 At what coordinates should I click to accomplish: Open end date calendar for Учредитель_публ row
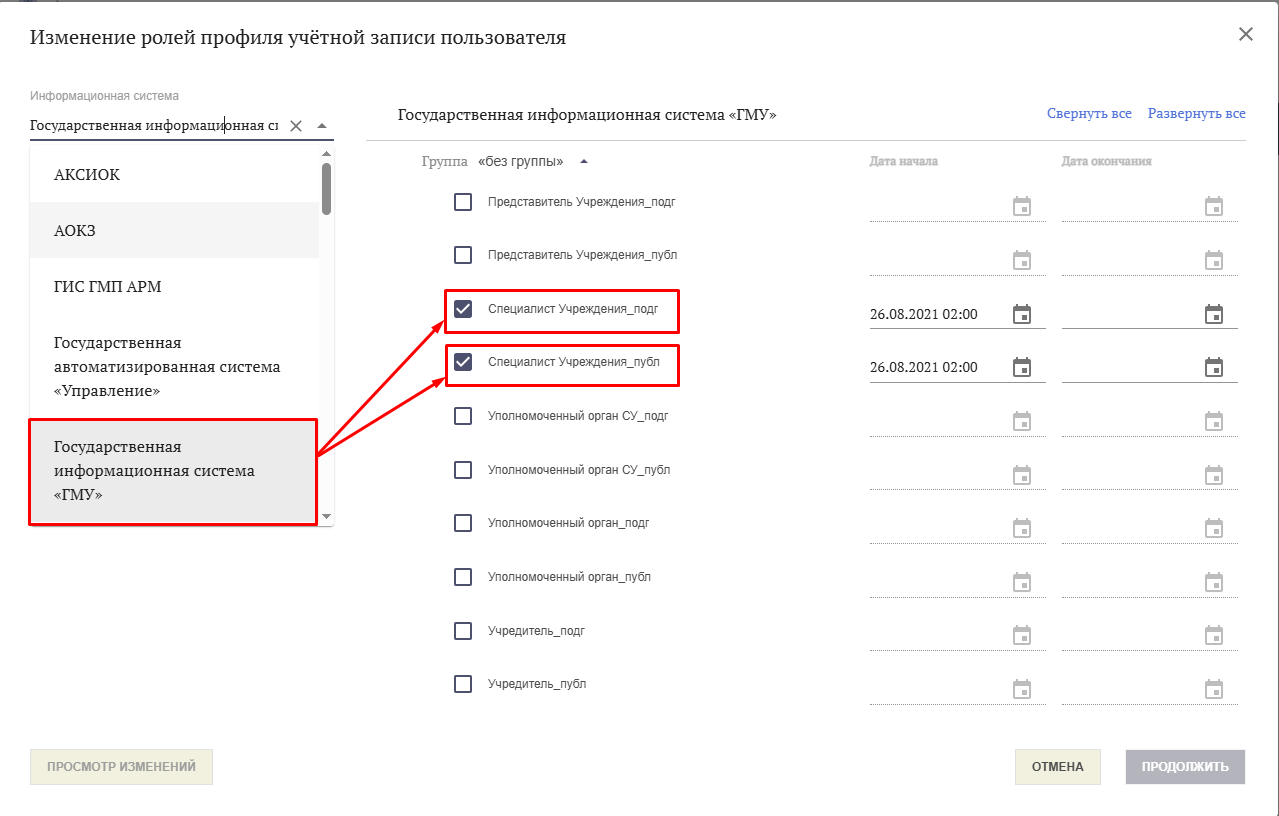1213,689
